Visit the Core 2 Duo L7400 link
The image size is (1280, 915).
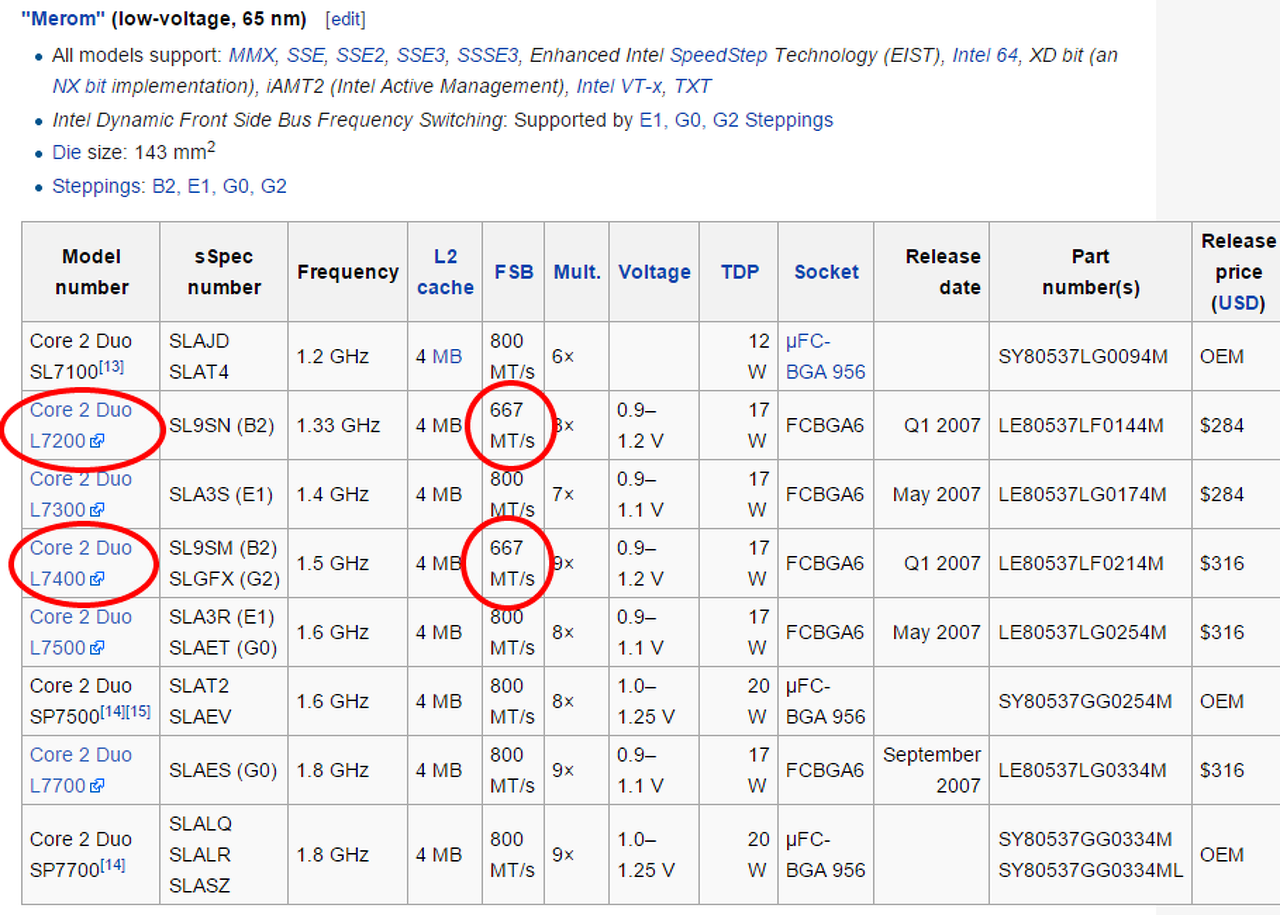[81, 563]
